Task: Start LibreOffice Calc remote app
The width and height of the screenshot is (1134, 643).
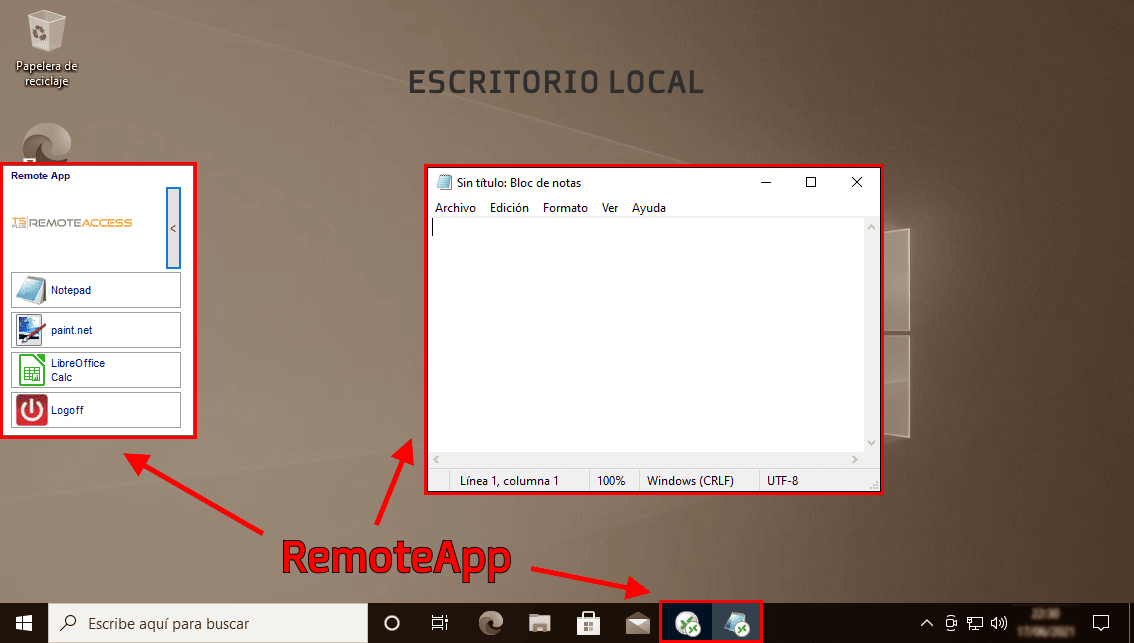Action: point(95,370)
